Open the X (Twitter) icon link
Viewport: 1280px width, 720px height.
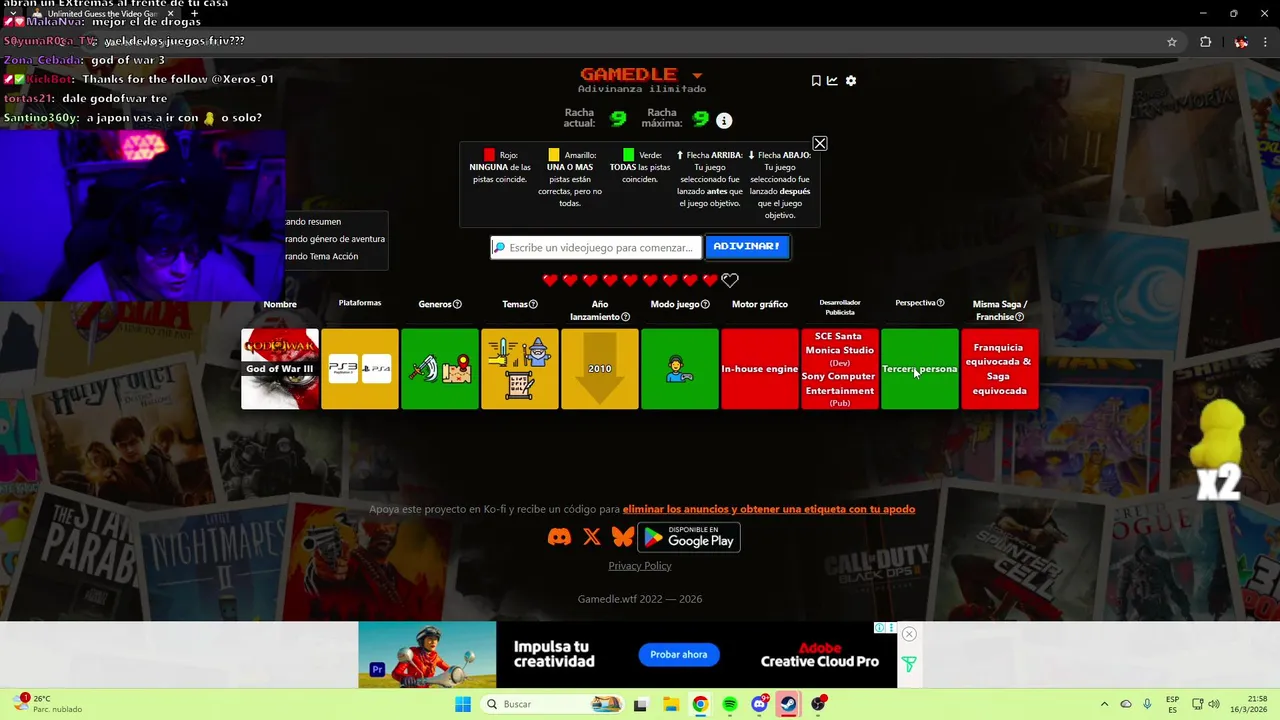click(592, 537)
